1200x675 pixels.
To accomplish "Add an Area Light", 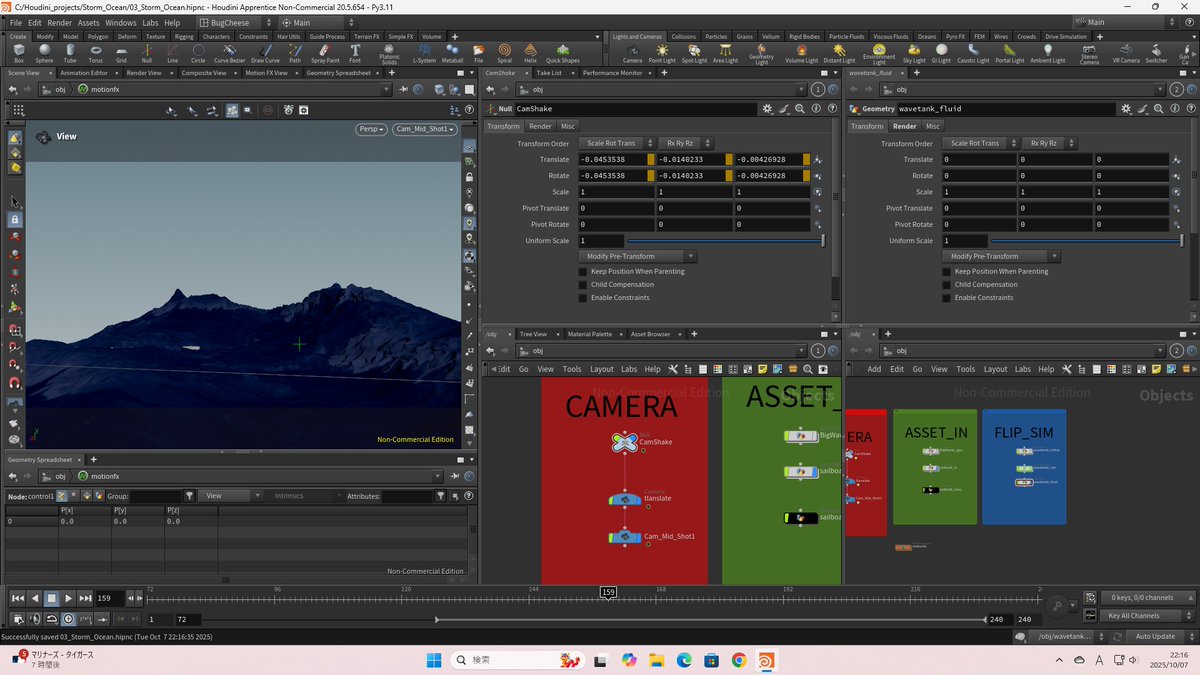I will click(x=725, y=52).
